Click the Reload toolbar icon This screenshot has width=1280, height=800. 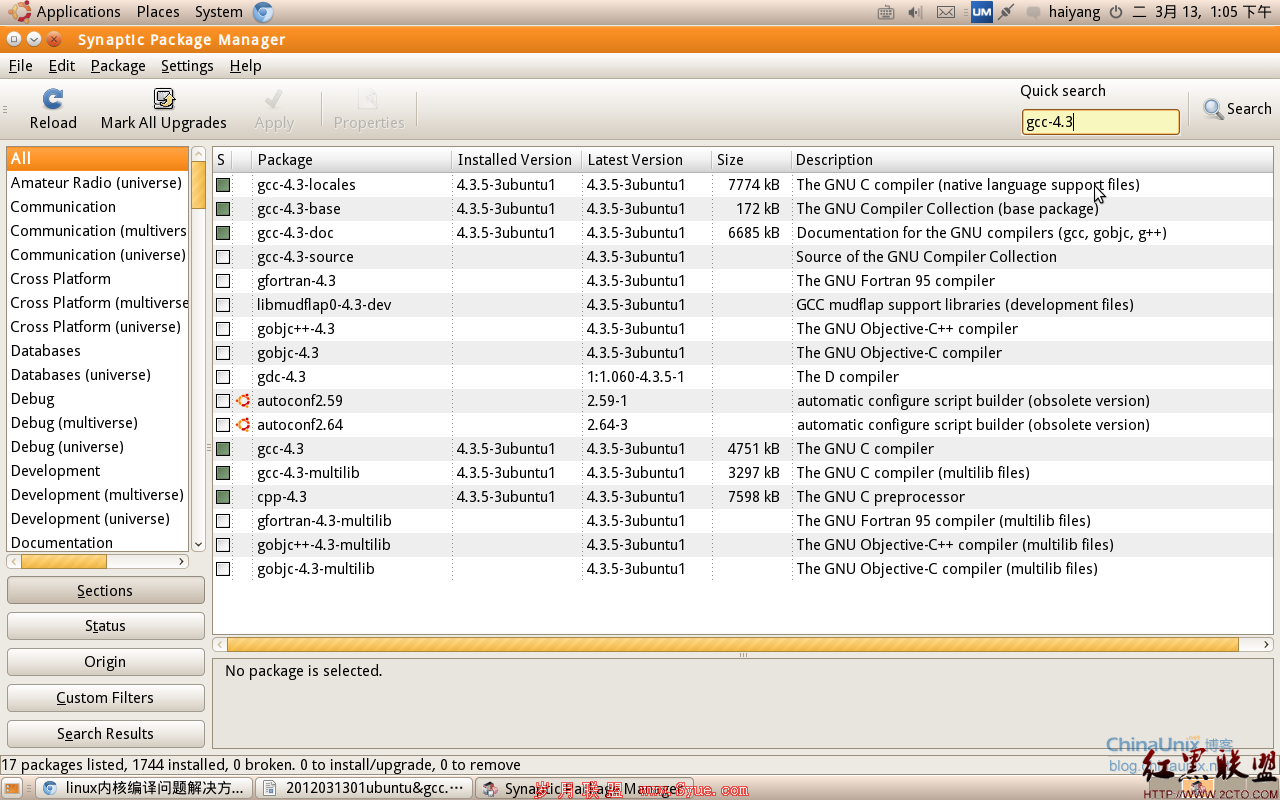53,99
